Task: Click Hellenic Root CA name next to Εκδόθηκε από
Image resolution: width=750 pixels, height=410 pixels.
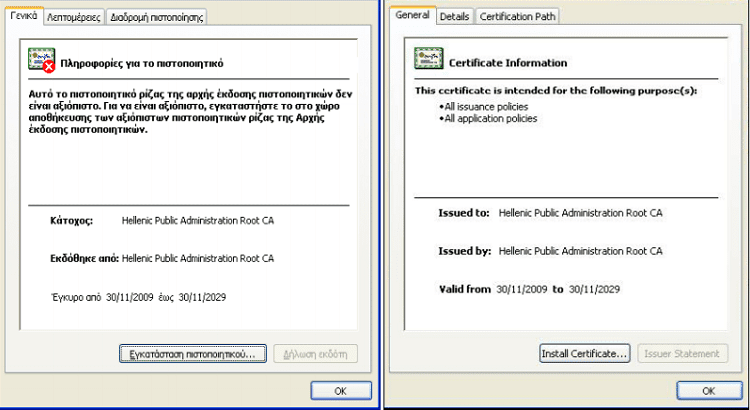Action: pos(198,258)
